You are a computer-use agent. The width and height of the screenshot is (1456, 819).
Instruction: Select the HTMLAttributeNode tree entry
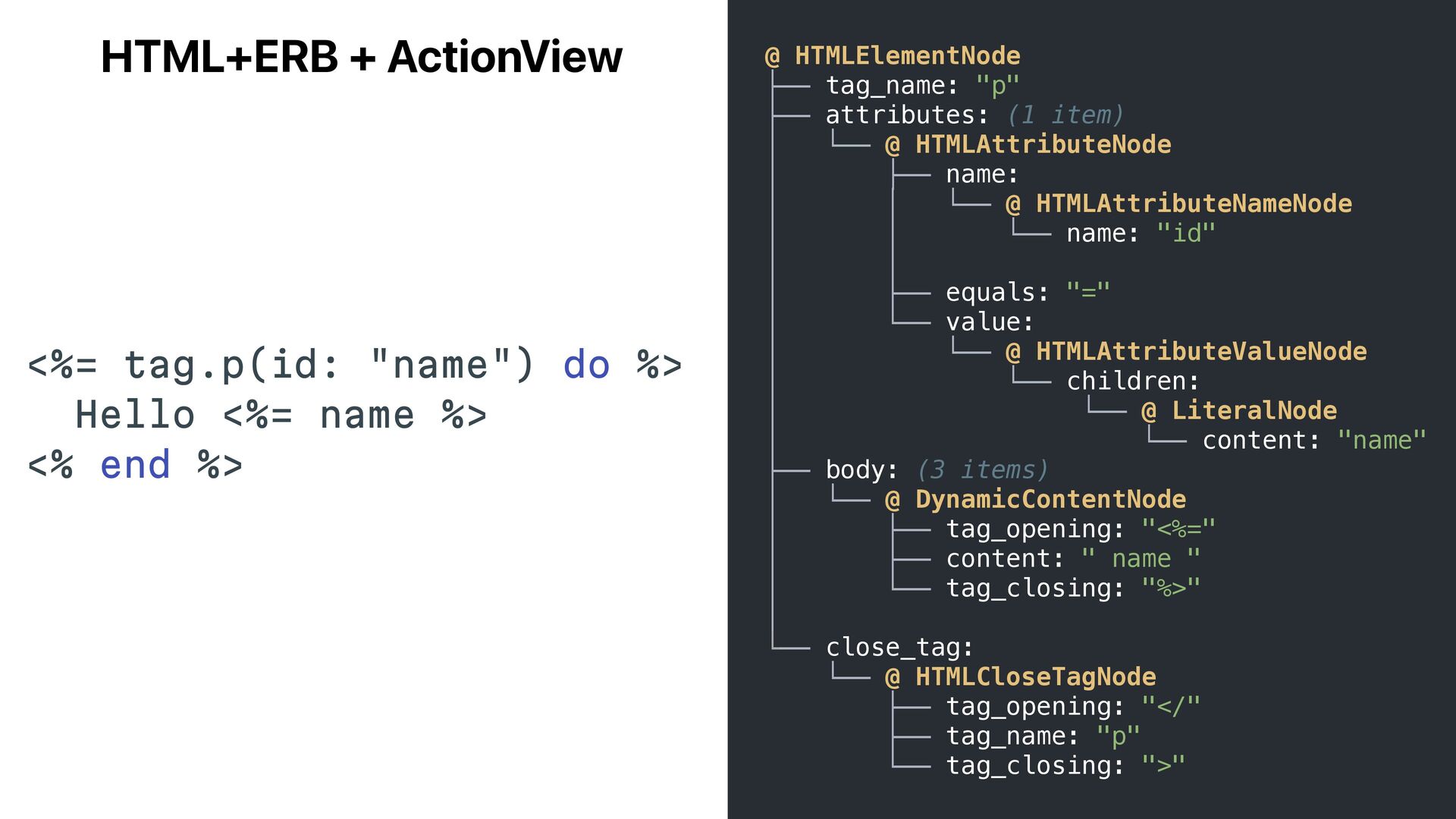[1042, 145]
